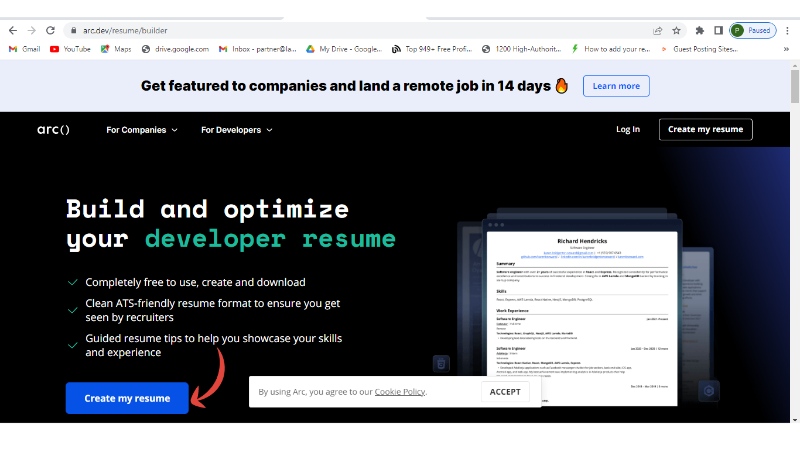Go back using the browser back arrow
The image size is (800, 449).
point(13,30)
